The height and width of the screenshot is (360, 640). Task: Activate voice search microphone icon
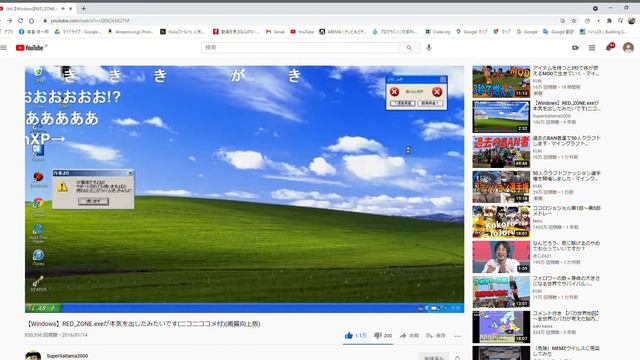coord(429,47)
